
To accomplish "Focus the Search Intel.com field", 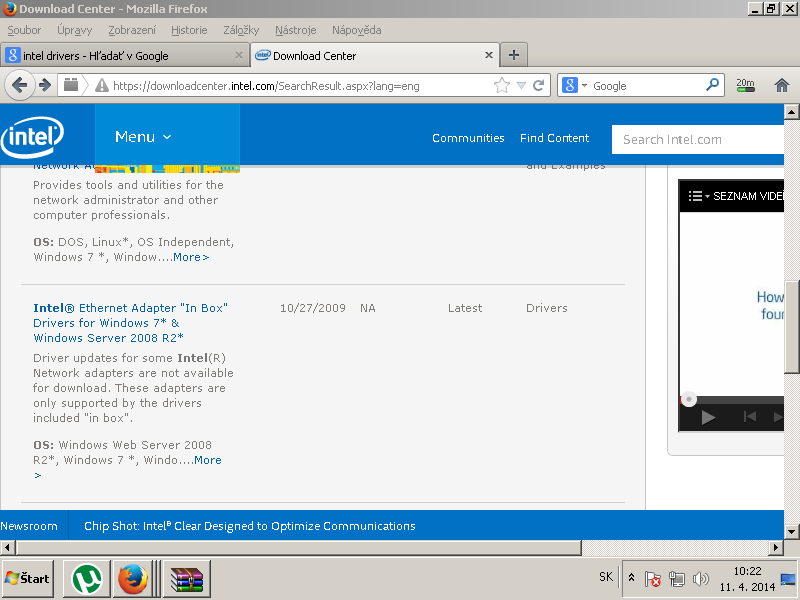I will tap(697, 139).
